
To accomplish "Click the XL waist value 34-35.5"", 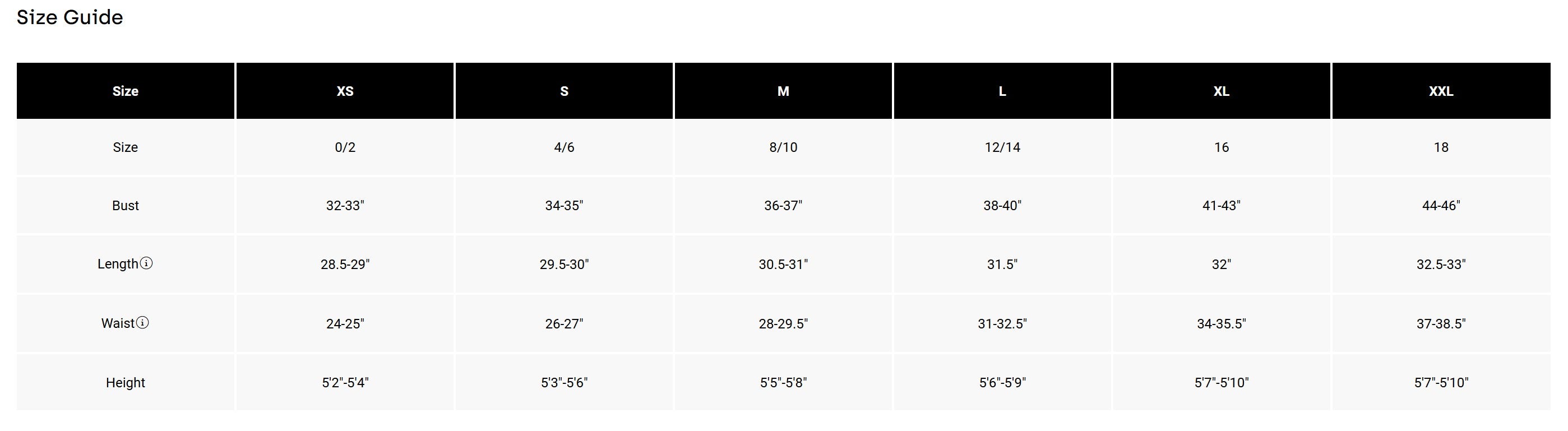I will pos(1222,324).
